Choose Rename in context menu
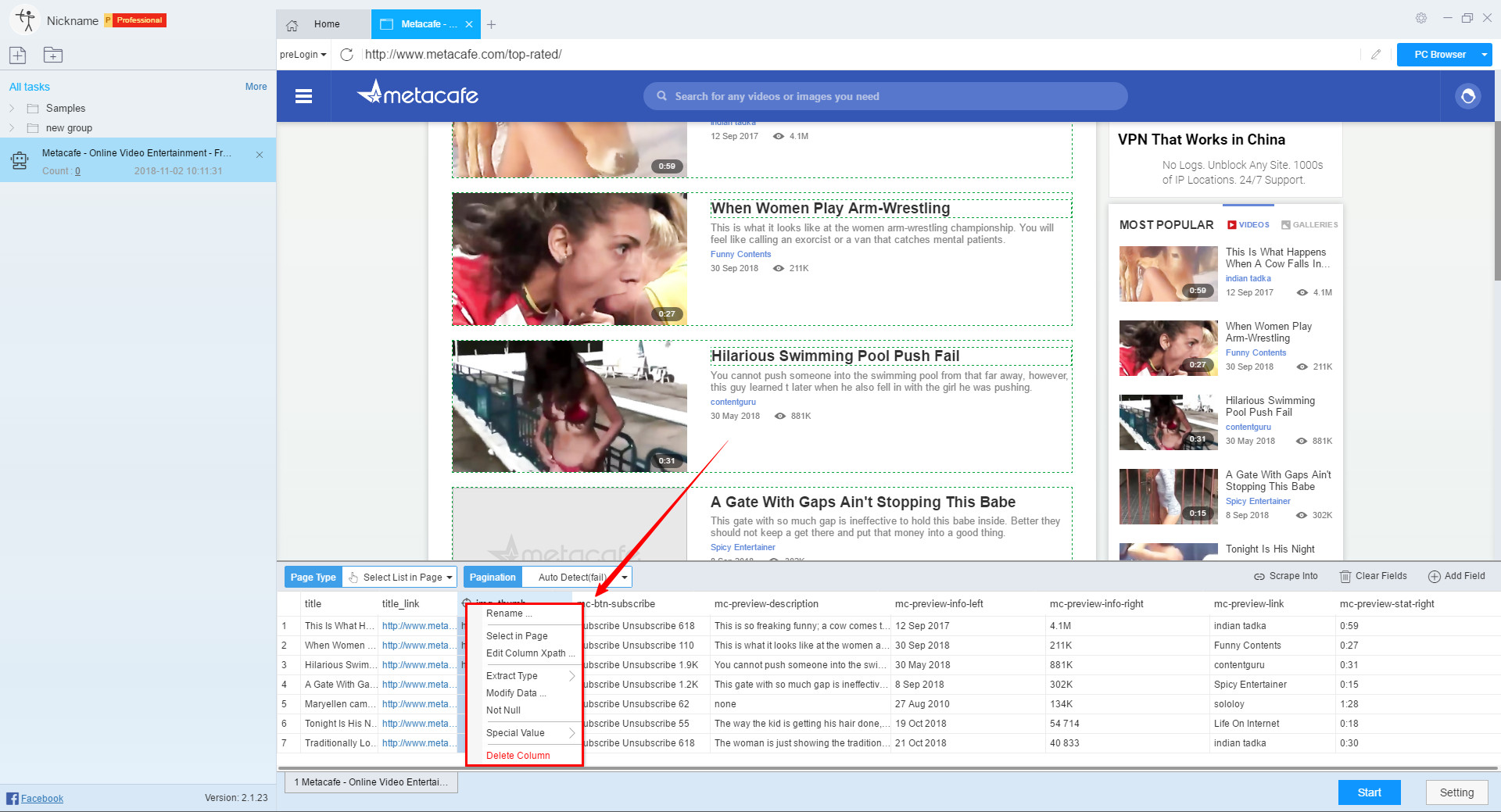 click(508, 613)
